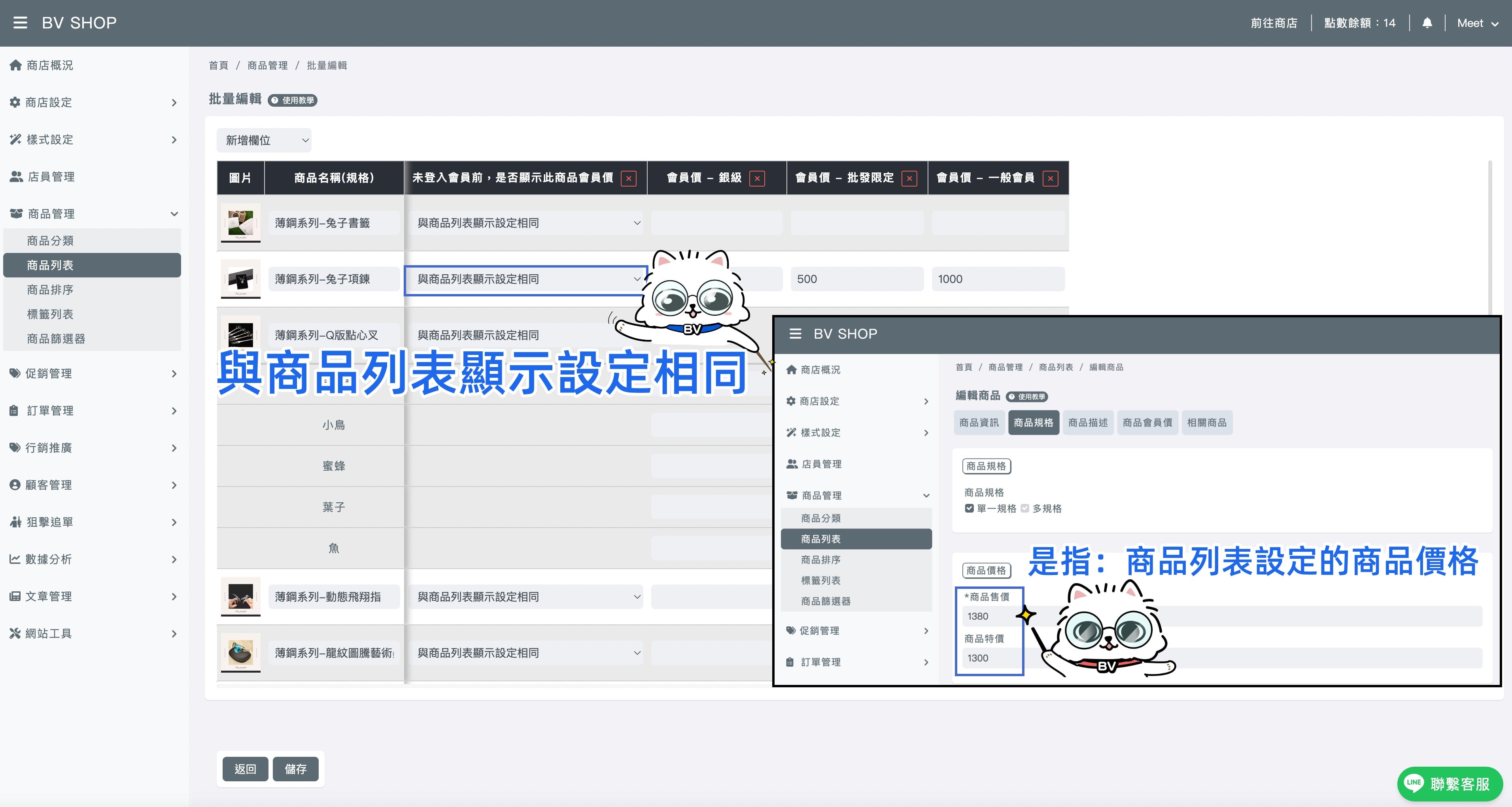
Task: Open the 新增欄位 dropdown
Action: (264, 140)
